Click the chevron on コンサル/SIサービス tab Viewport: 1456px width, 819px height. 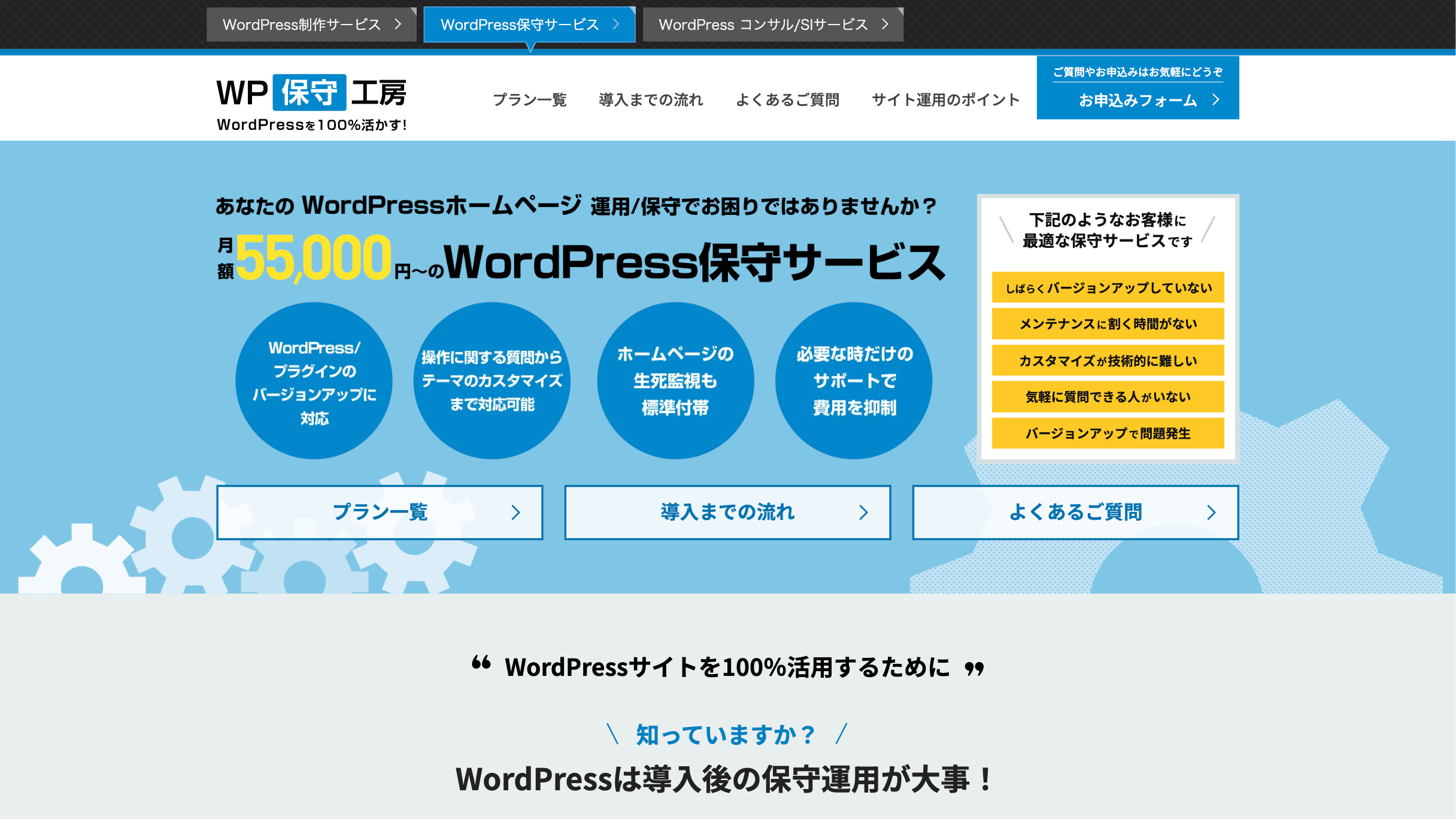885,25
